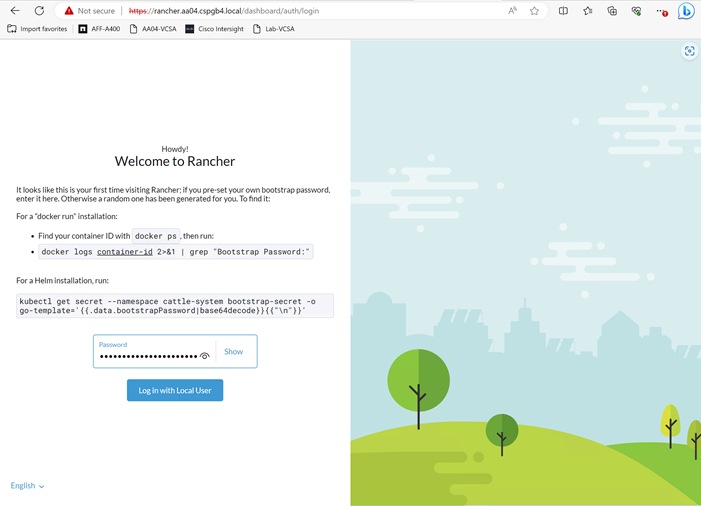Image resolution: width=701 pixels, height=506 pixels.
Task: Open the split screen icon
Action: coord(563,11)
